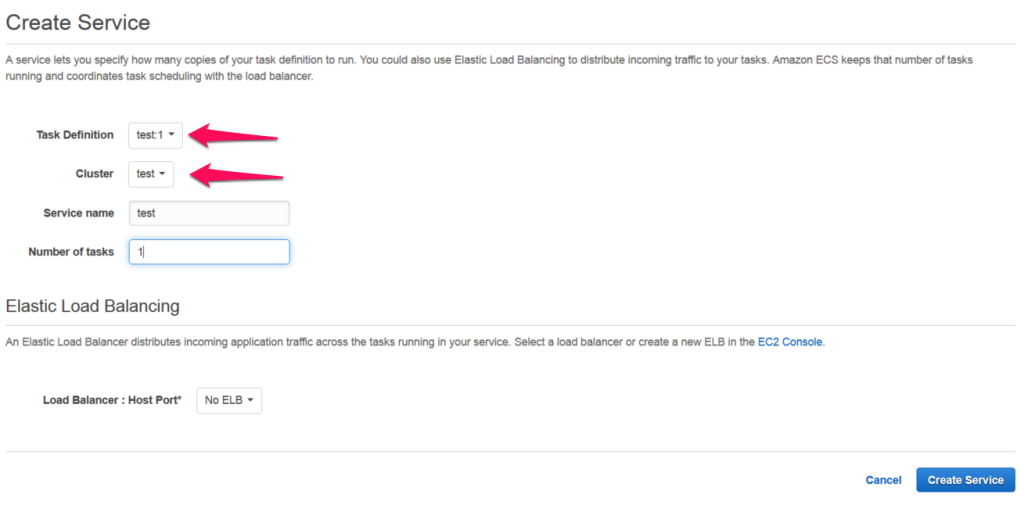Click the caret icon in the Cluster selector

(162, 174)
